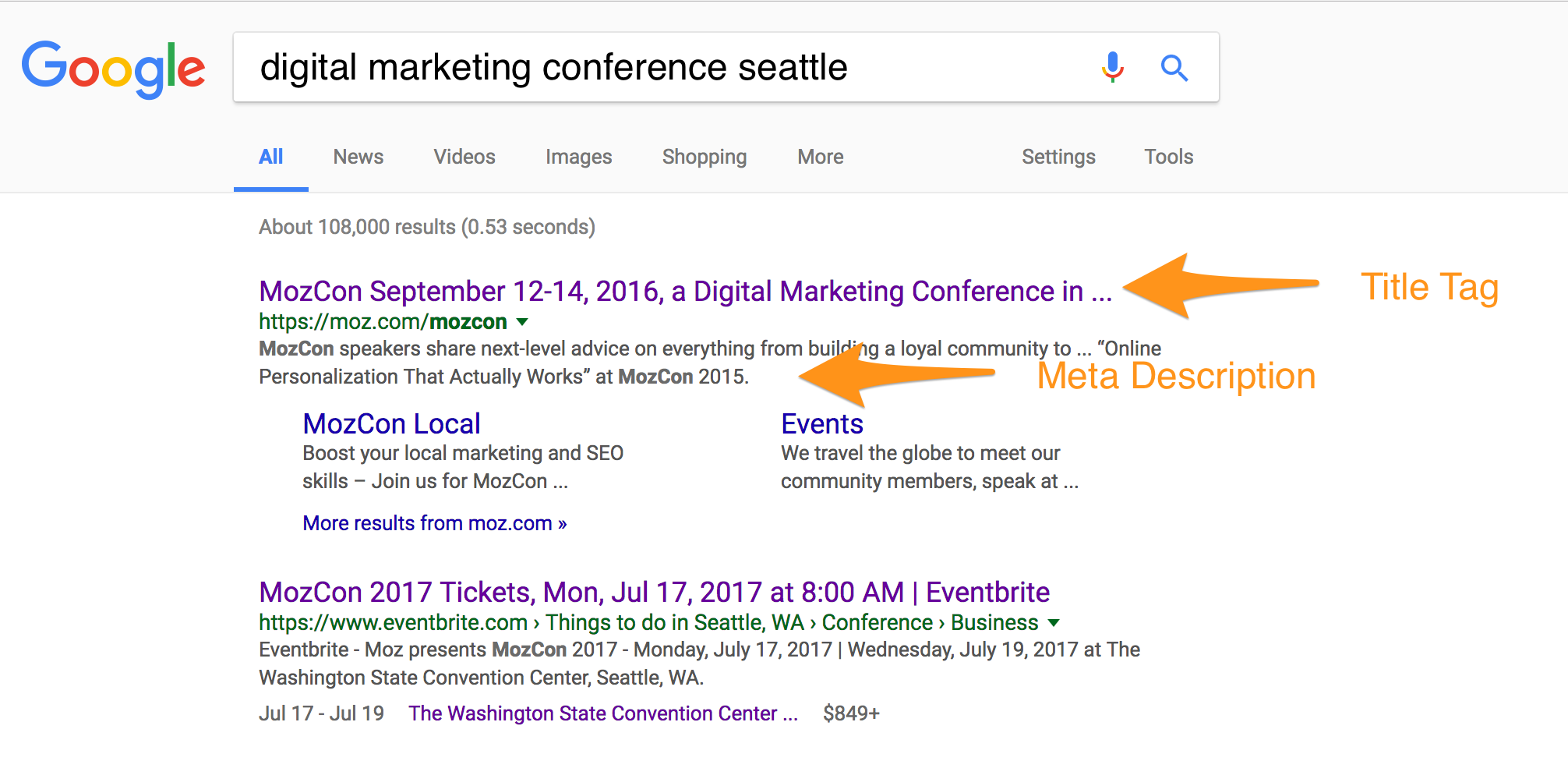The width and height of the screenshot is (1568, 761).
Task: Select the Images tab
Action: click(578, 157)
